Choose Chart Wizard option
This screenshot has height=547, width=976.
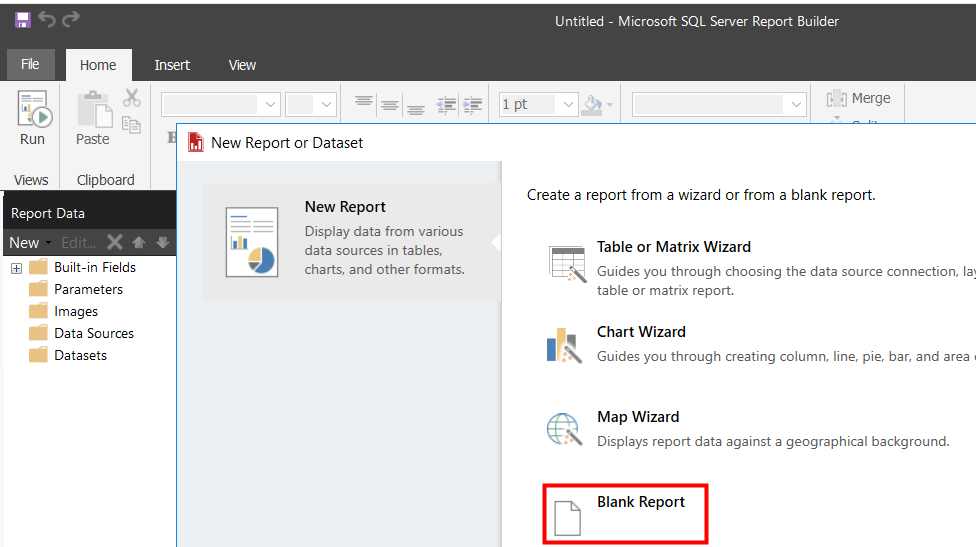pos(641,332)
